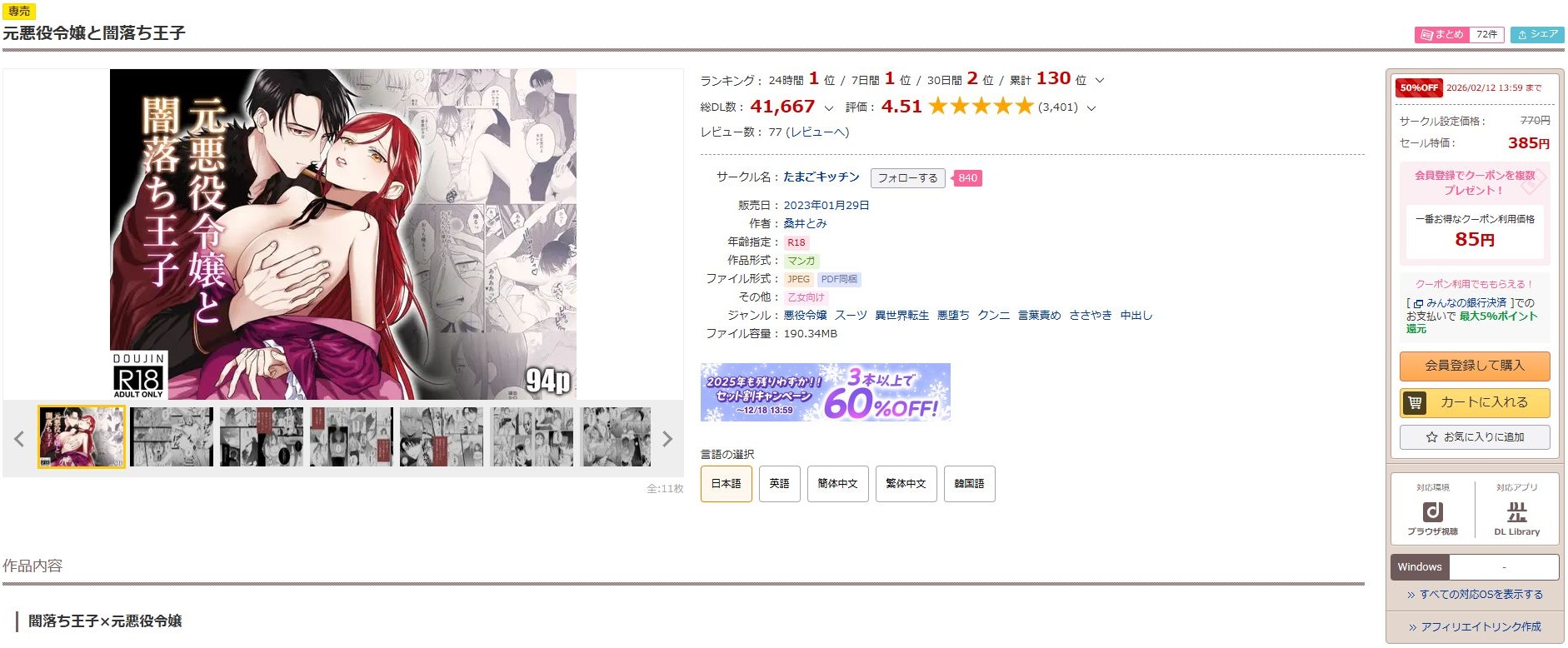Viewport: 1568px width, 648px height.
Task: Select the 日本語 language option
Action: tap(726, 484)
